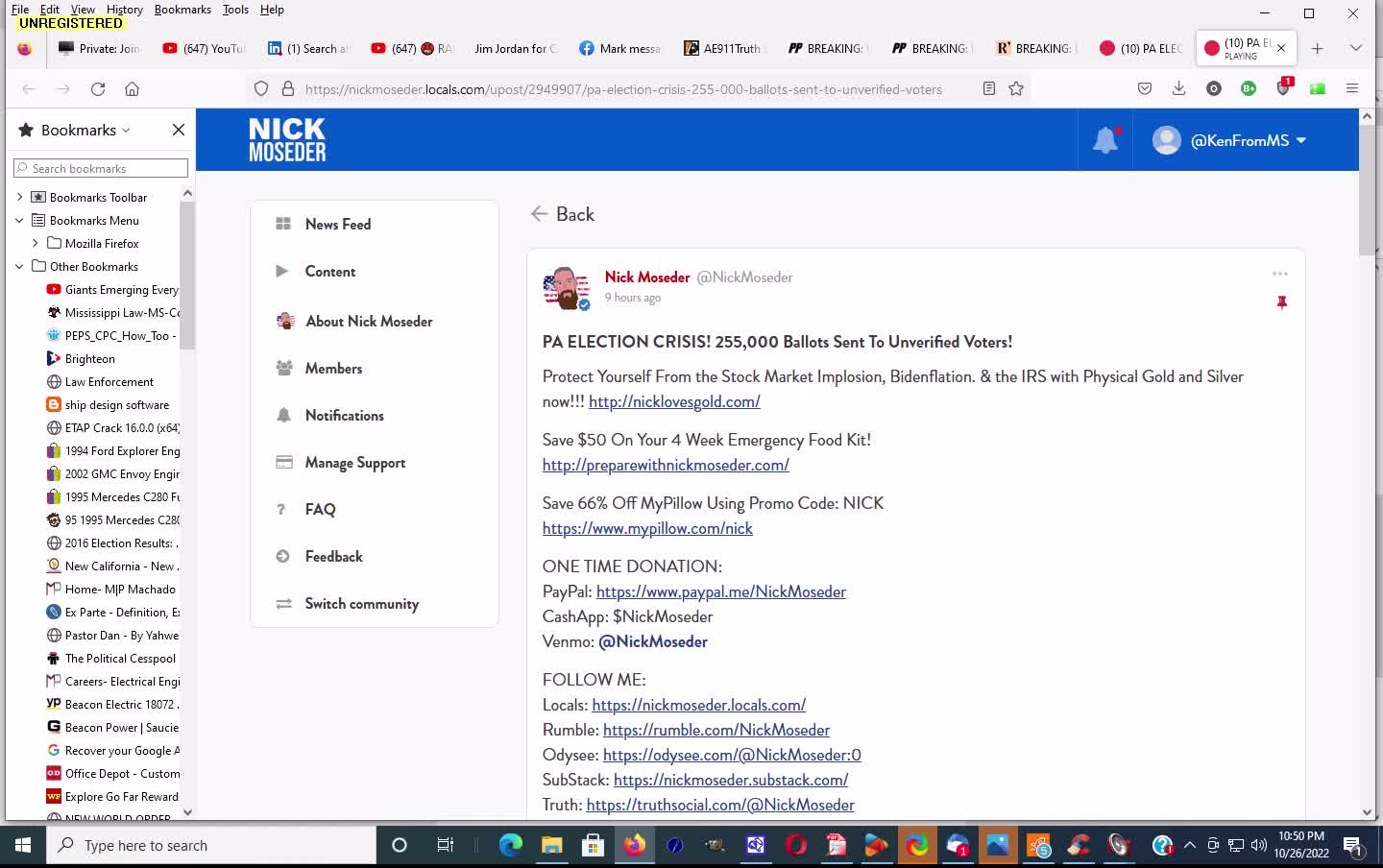
Task: Open the Rumble channel link
Action: 716,730
